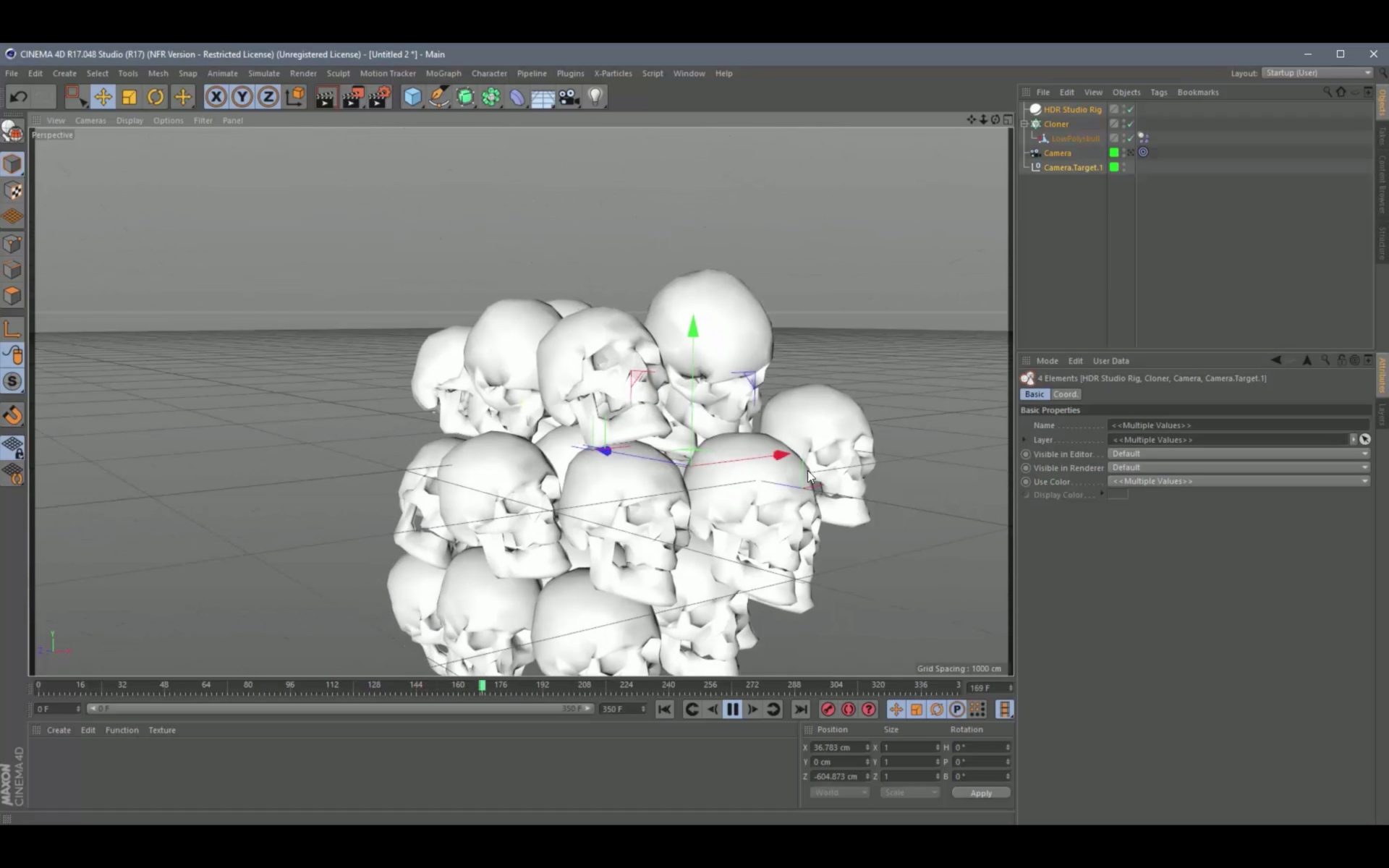Click the timeline playhead at frame 169
1389x868 pixels.
point(482,685)
